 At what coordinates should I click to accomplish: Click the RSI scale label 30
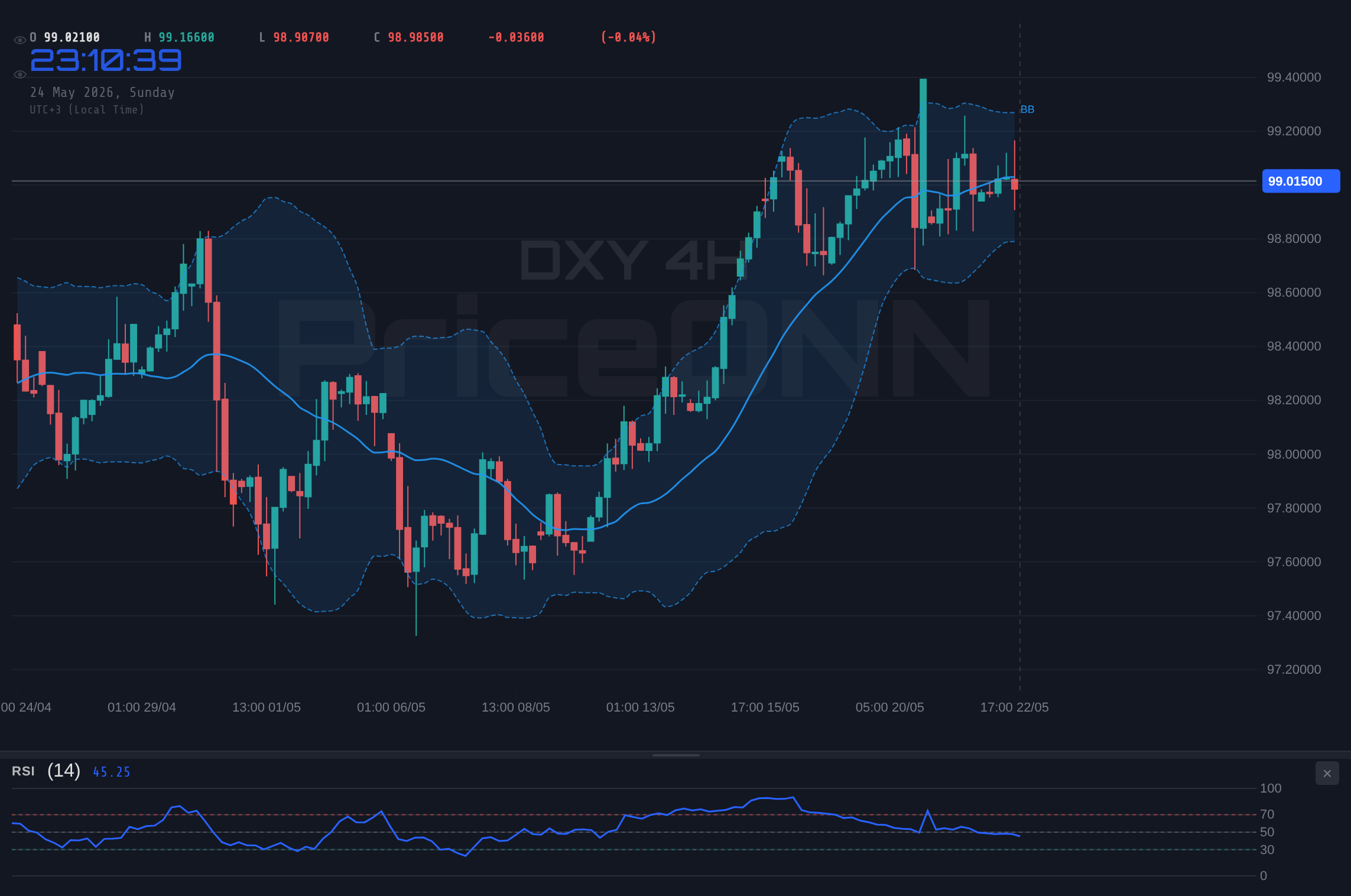[x=1267, y=850]
